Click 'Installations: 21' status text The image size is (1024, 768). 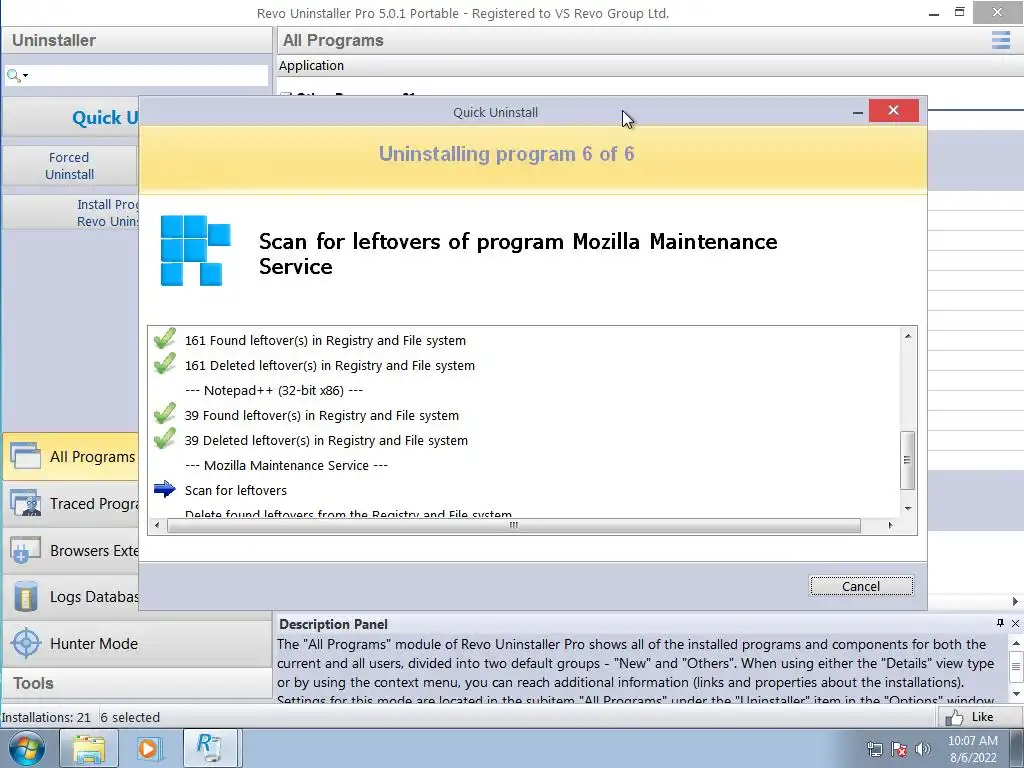tap(46, 717)
